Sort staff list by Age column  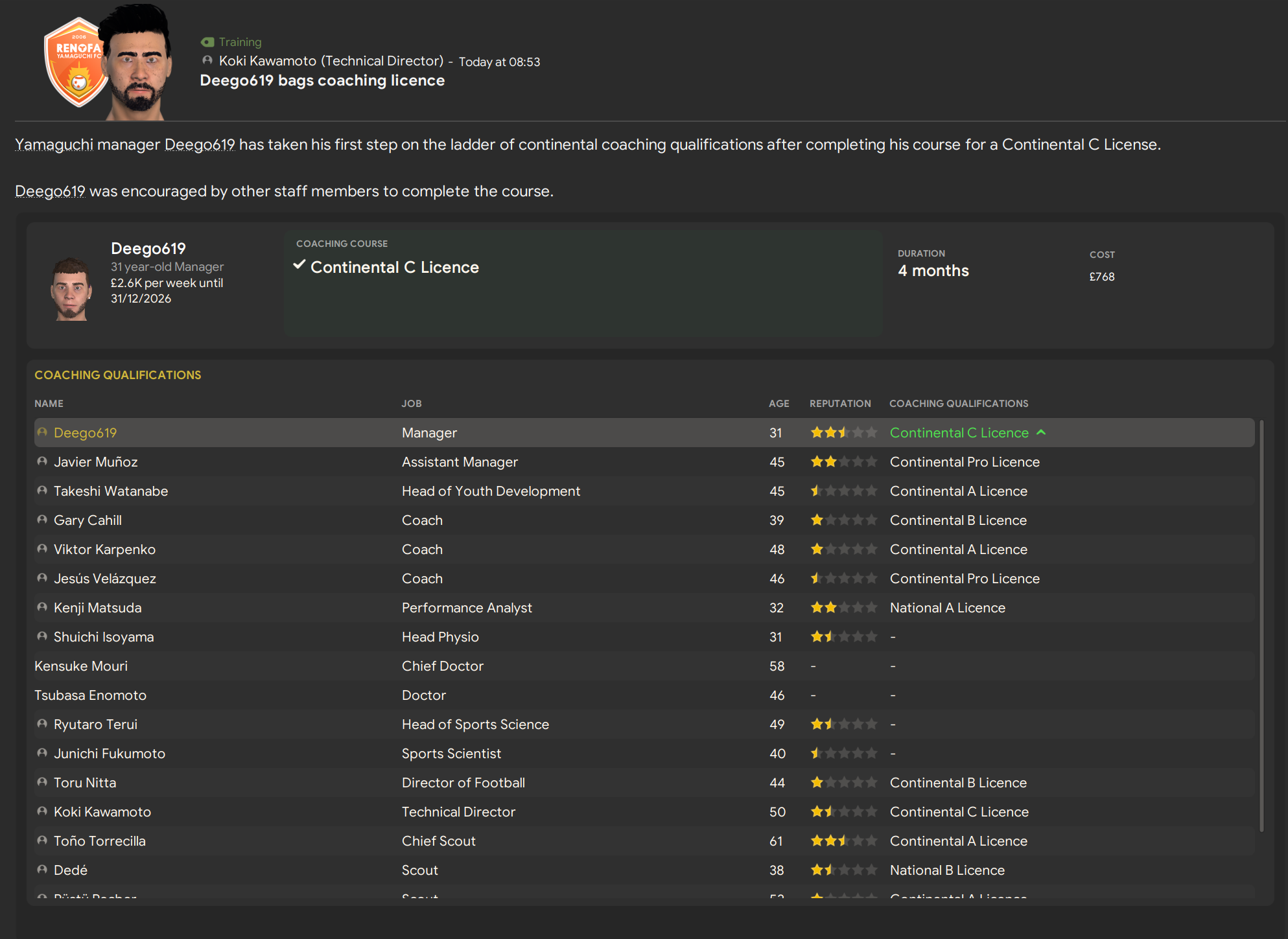click(779, 403)
